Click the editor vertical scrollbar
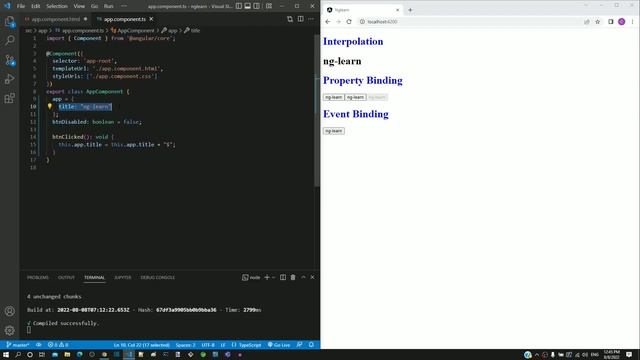The image size is (640, 360). coord(317,110)
